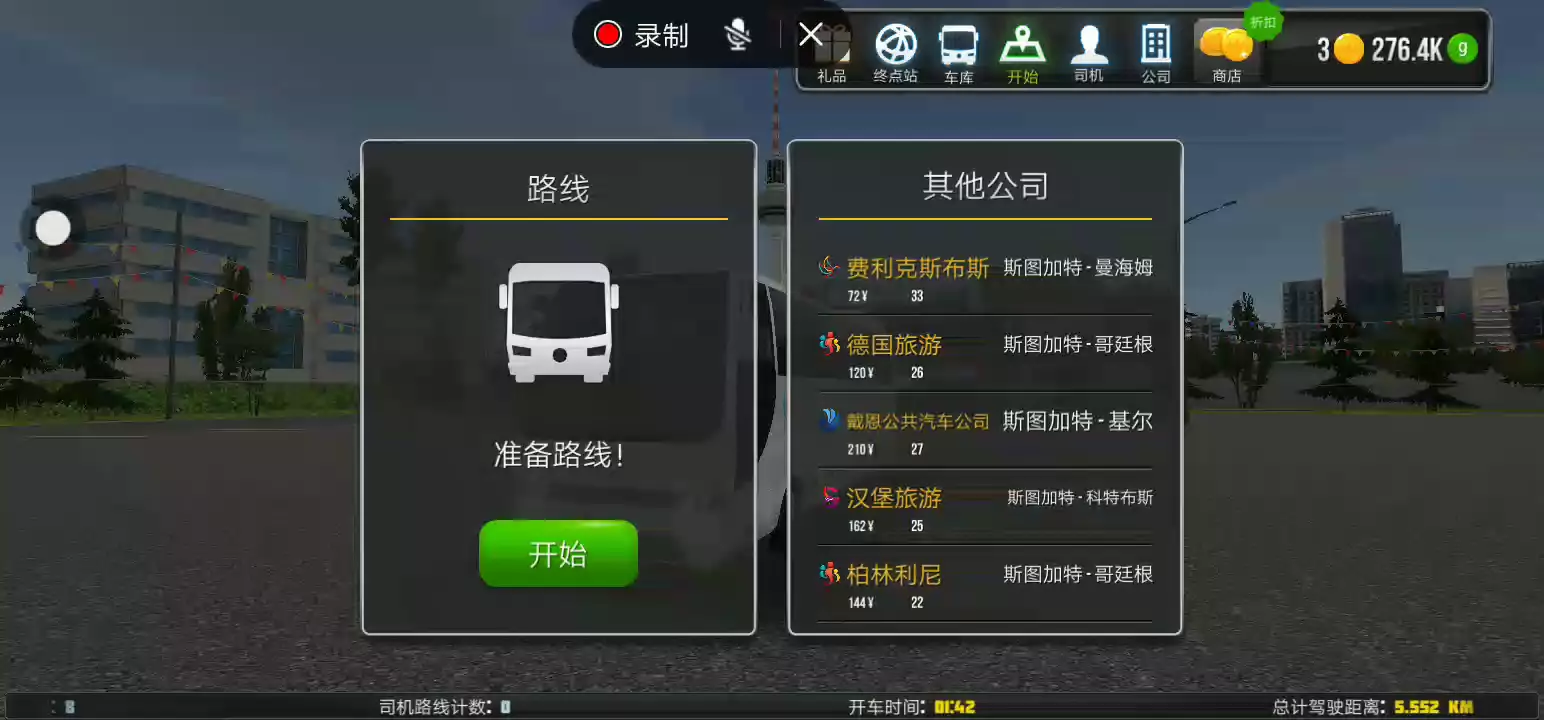
Task: Open the 公司 company building icon
Action: [x=1156, y=53]
